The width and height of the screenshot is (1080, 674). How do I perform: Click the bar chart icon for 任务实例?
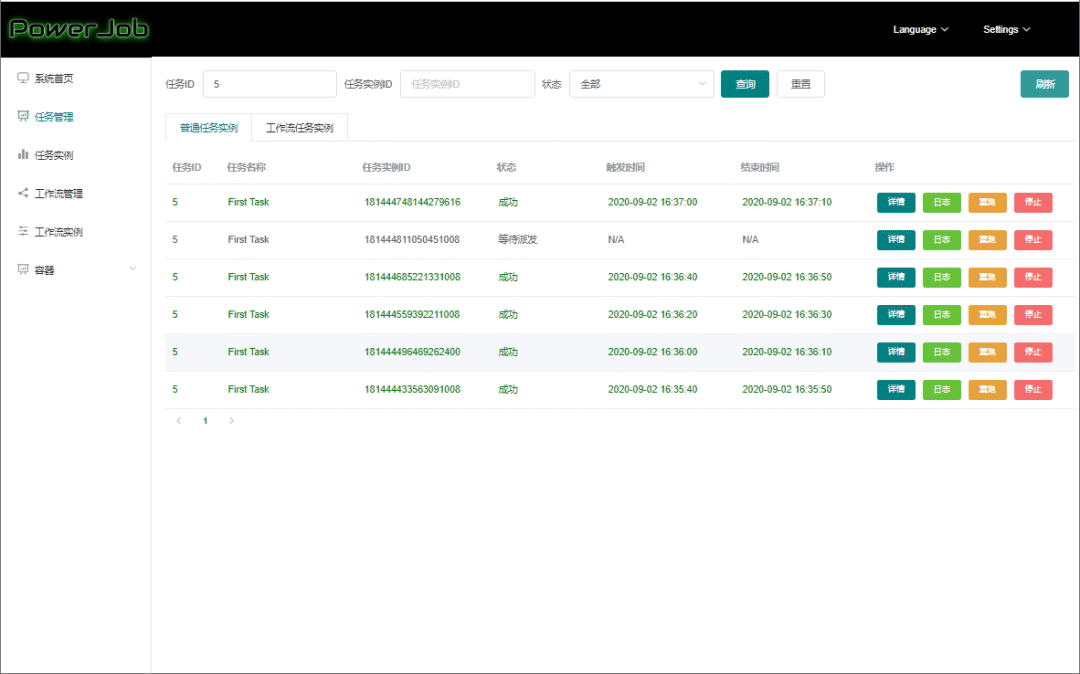click(23, 154)
